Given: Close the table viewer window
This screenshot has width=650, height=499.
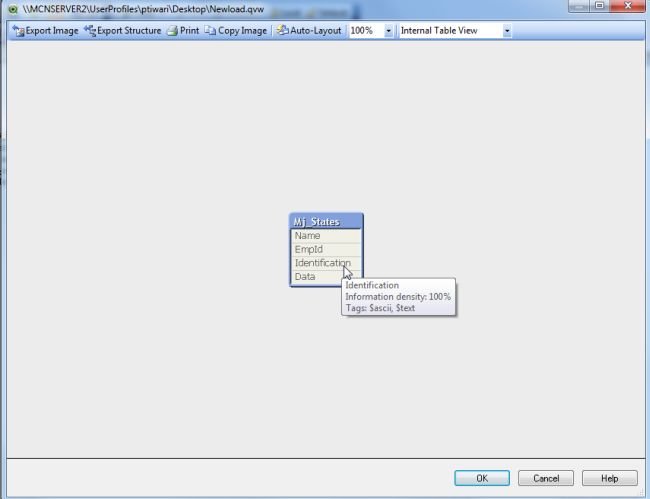Looking at the screenshot, I should click(628, 6).
